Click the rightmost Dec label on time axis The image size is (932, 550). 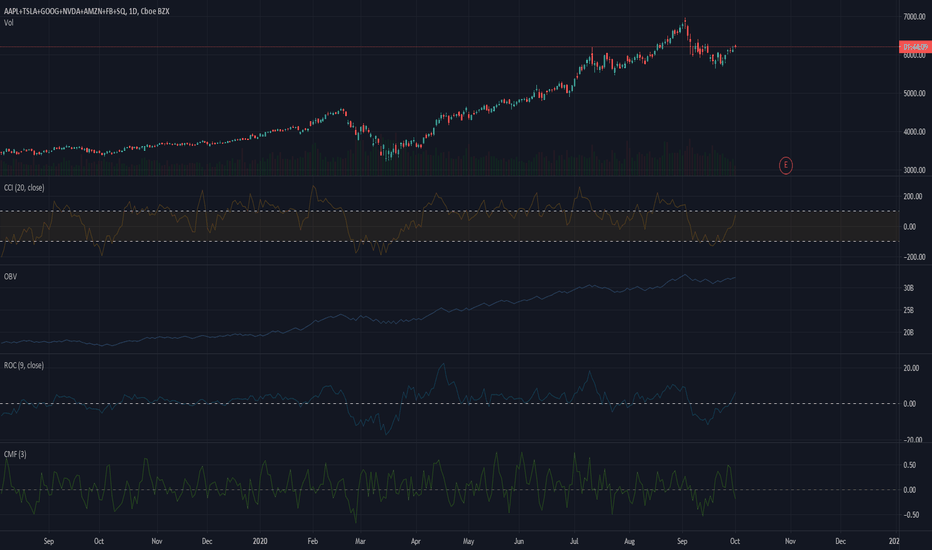point(840,541)
